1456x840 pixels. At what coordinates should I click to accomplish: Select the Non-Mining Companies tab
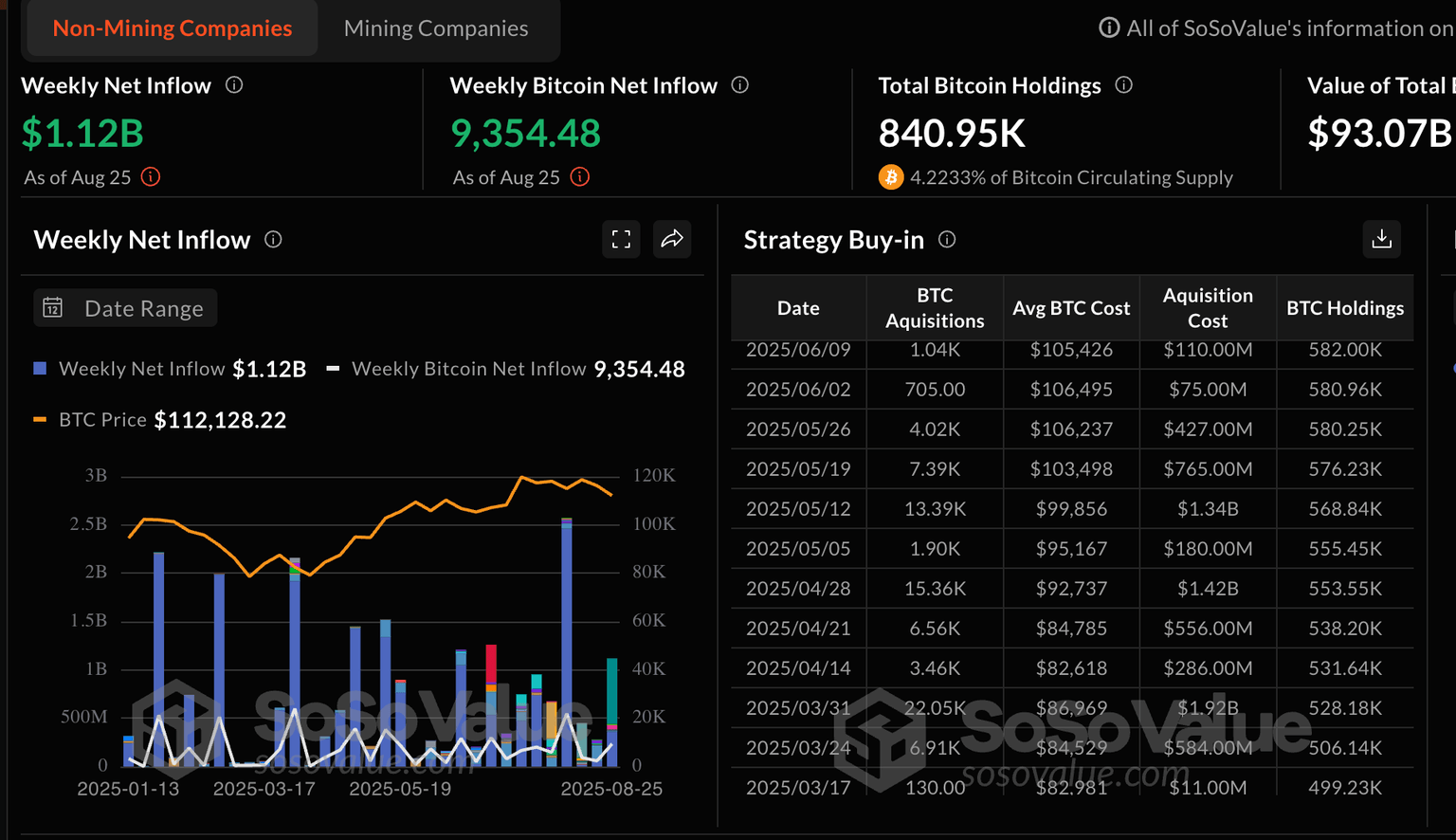point(173,28)
